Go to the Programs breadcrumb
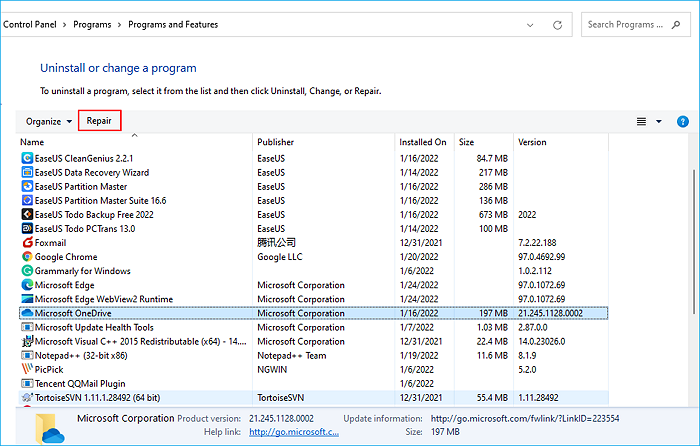 point(92,25)
